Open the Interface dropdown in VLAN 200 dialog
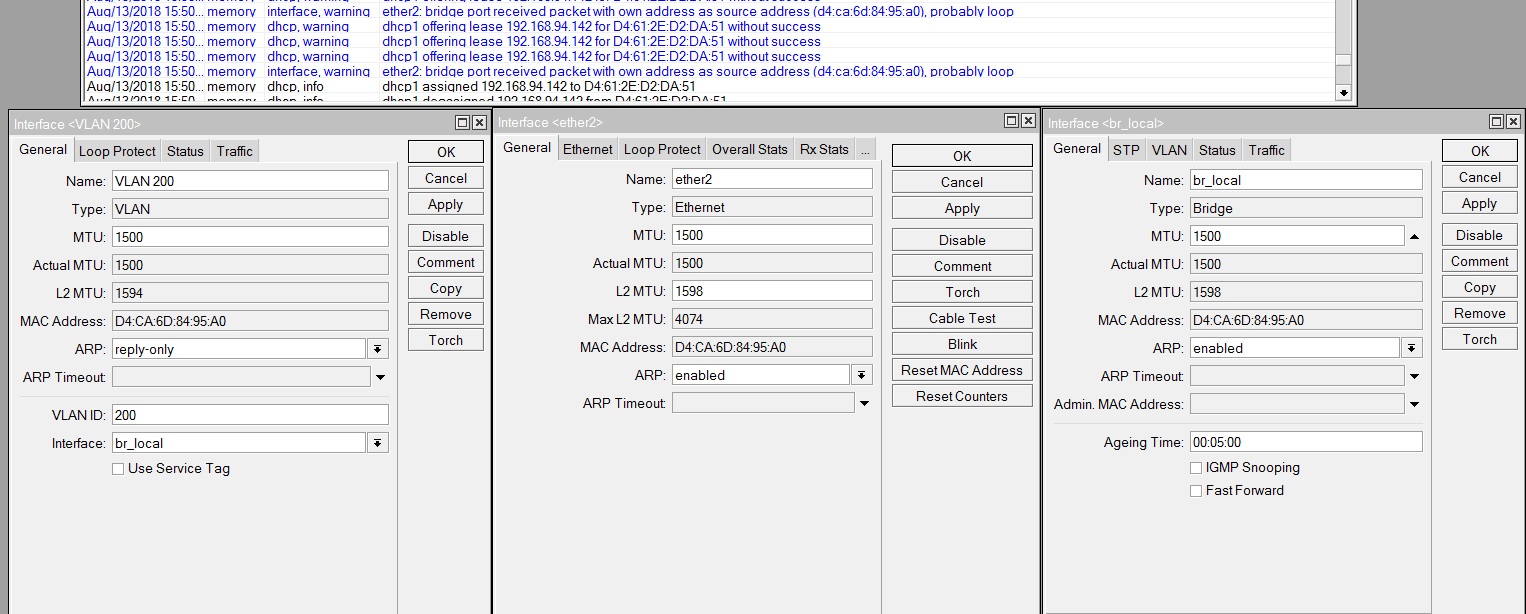 [x=377, y=441]
